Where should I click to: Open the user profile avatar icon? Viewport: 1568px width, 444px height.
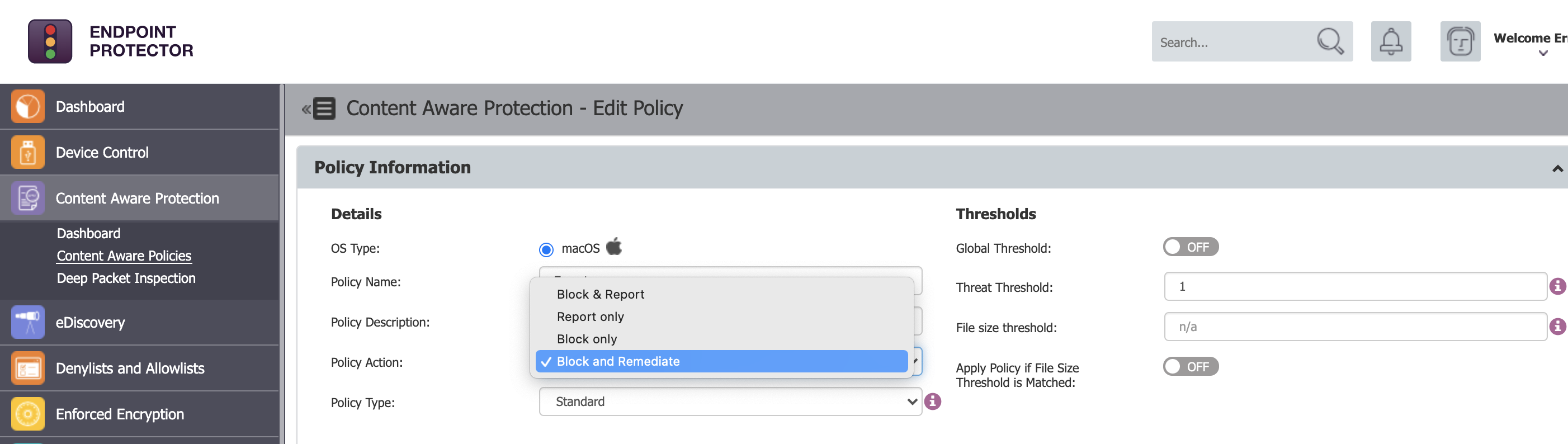point(1460,41)
